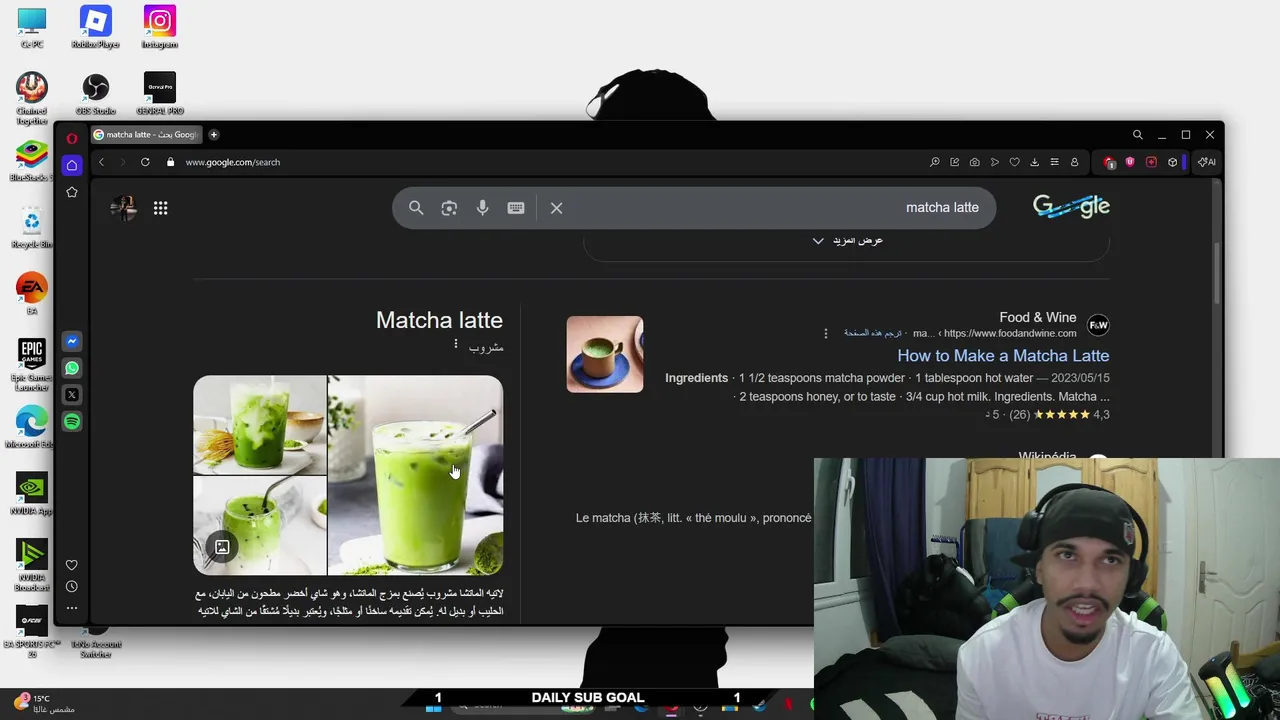Open Opera tab search magnifier

pyautogui.click(x=1137, y=135)
